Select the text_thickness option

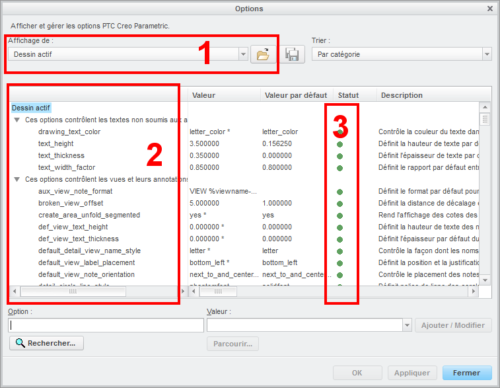pyautogui.click(x=61, y=156)
